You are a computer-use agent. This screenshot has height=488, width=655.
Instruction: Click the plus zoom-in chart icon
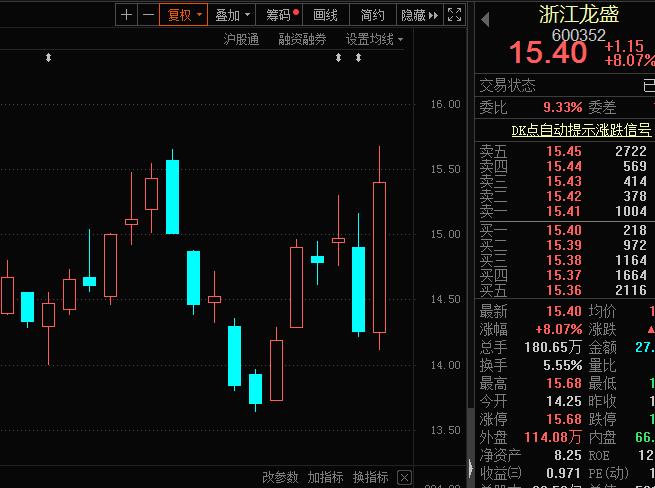click(x=126, y=15)
